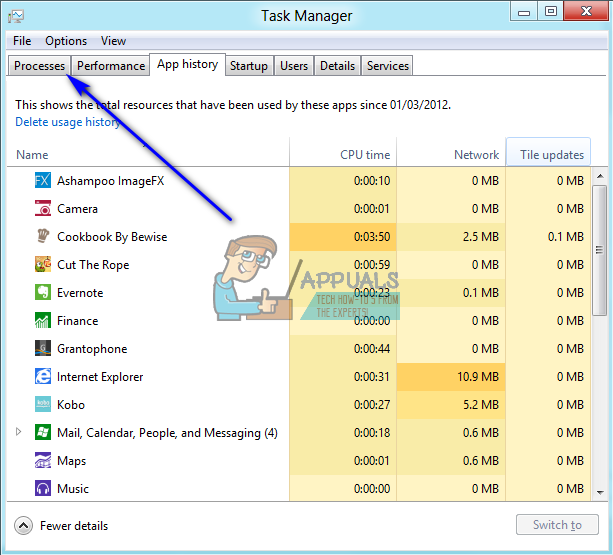
Task: Click the Camera app icon
Action: point(43,208)
